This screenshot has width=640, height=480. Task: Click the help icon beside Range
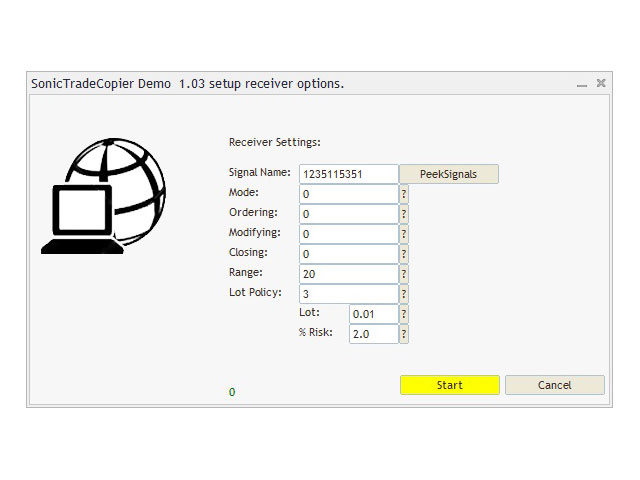404,274
